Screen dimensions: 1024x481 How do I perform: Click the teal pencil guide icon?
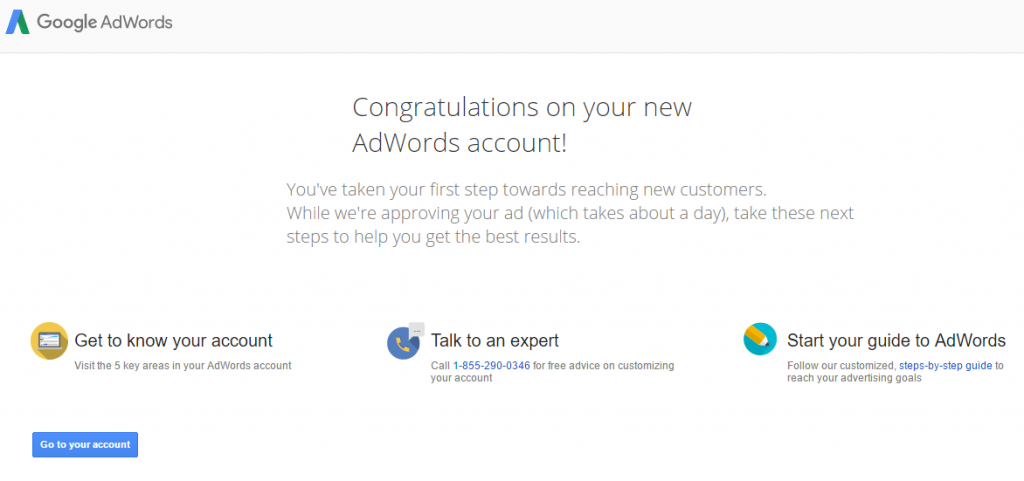point(760,339)
